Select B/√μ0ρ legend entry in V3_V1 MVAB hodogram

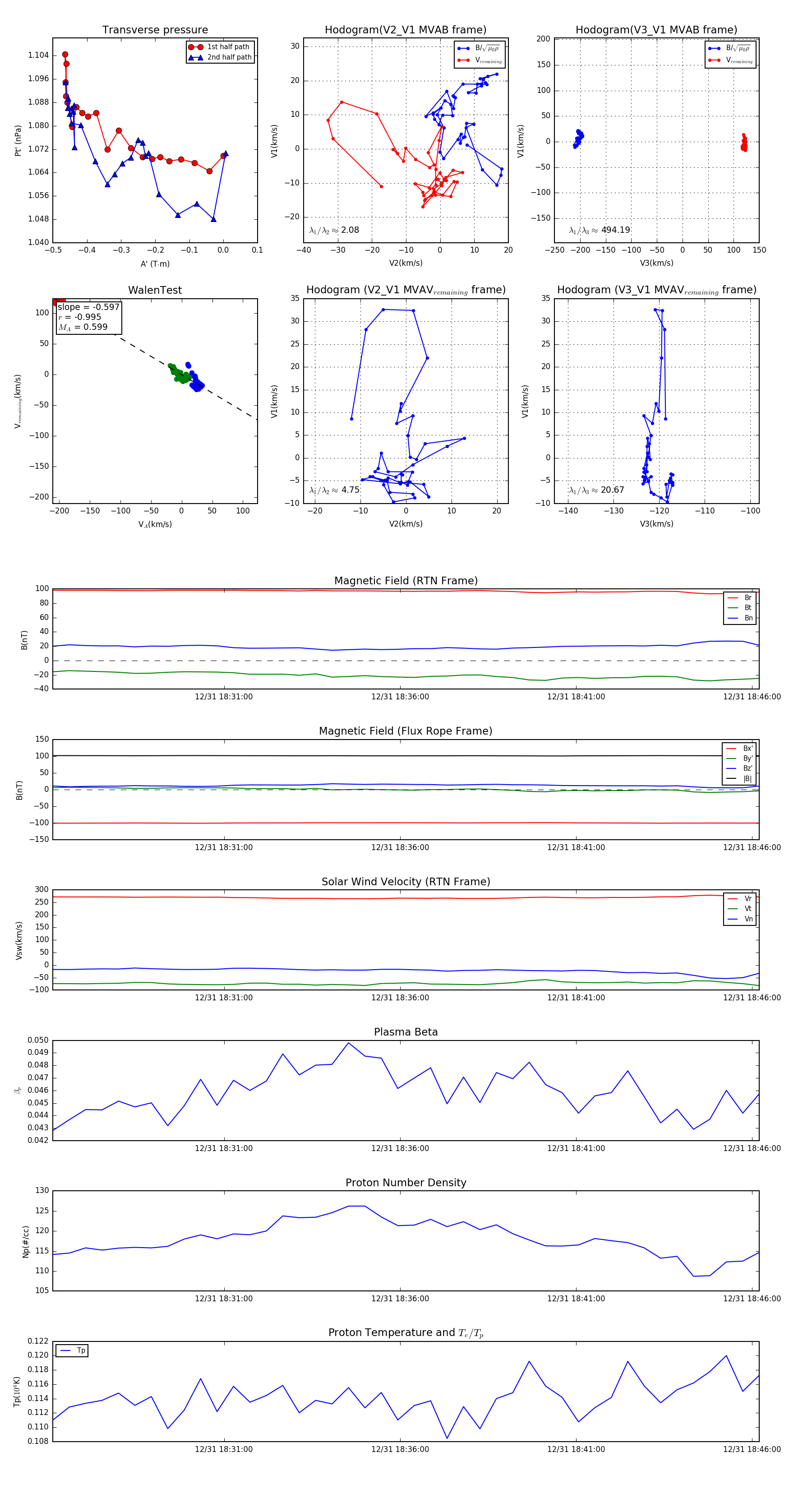pos(738,49)
